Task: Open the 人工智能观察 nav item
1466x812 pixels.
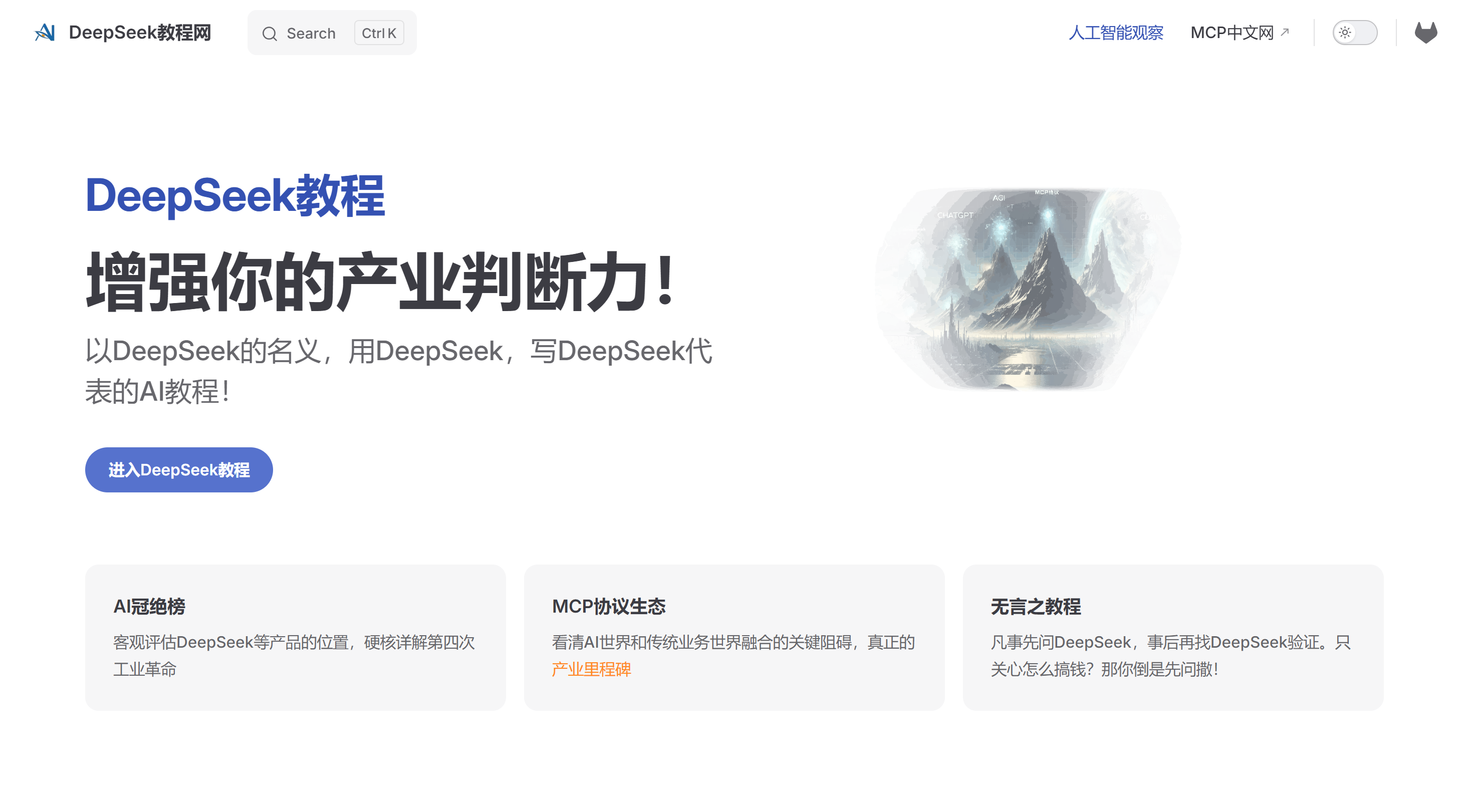Action: pyautogui.click(x=1115, y=33)
